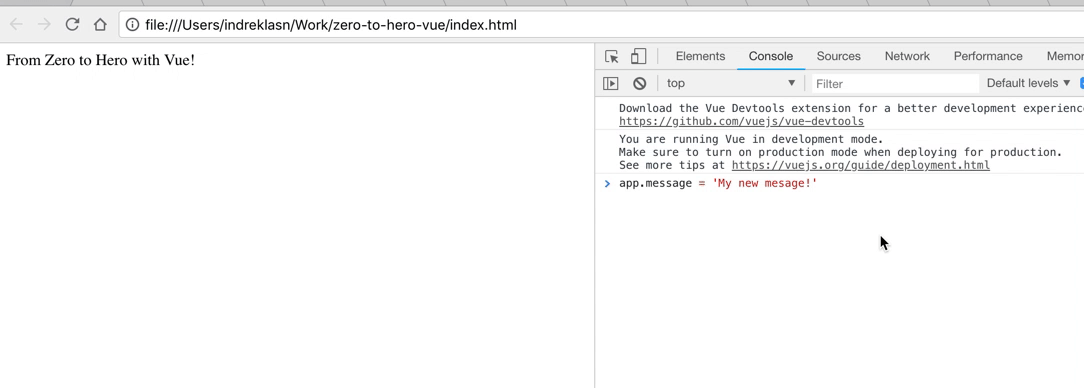View site information icon in address bar
1084x388 pixels.
click(x=132, y=25)
